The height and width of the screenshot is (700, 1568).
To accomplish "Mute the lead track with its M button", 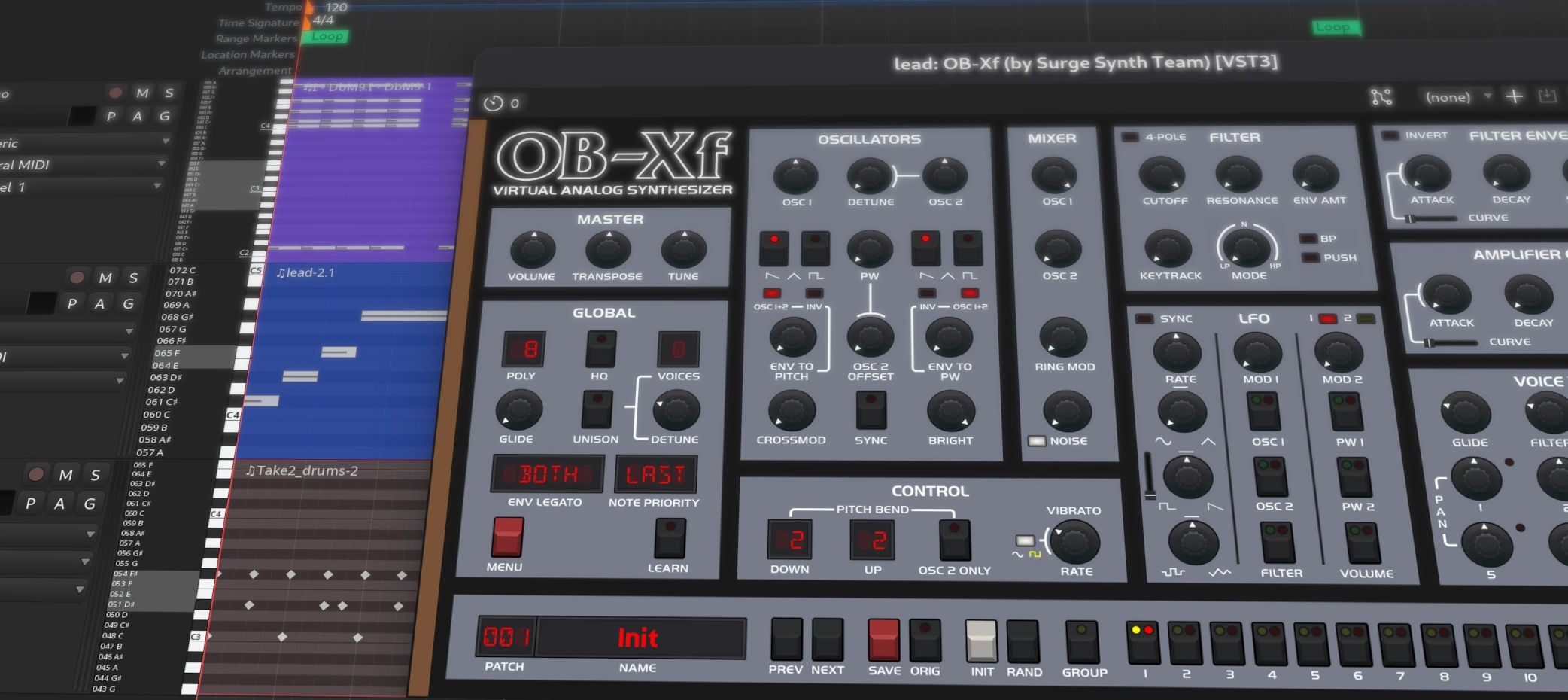I will (105, 278).
